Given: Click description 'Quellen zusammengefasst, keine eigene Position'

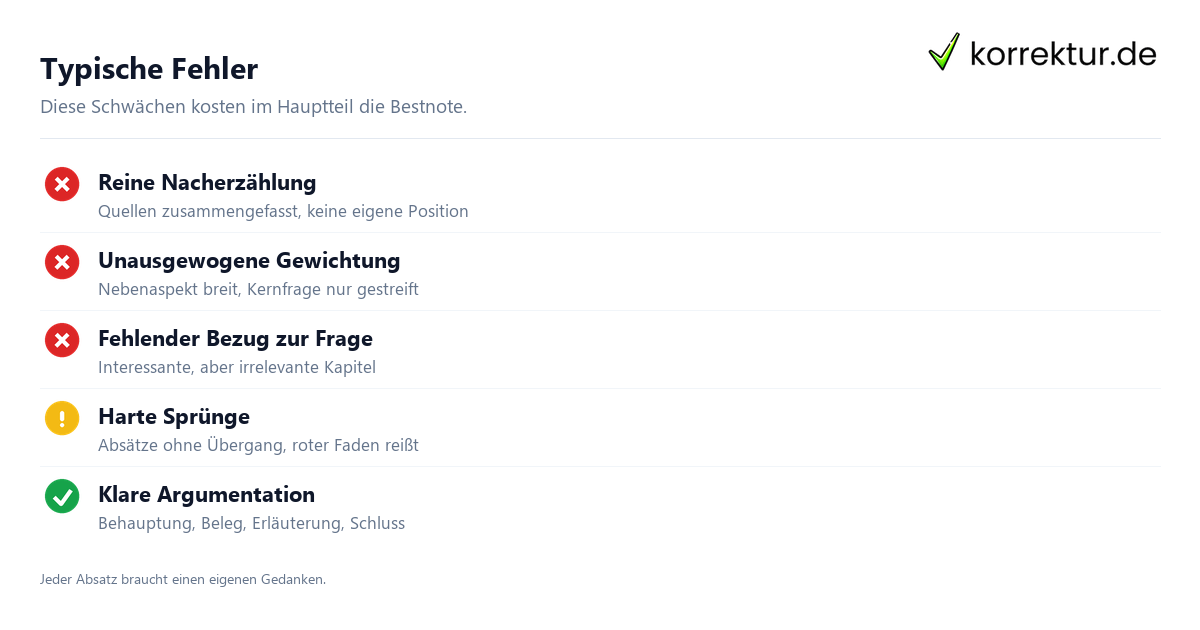Looking at the screenshot, I should (x=283, y=212).
